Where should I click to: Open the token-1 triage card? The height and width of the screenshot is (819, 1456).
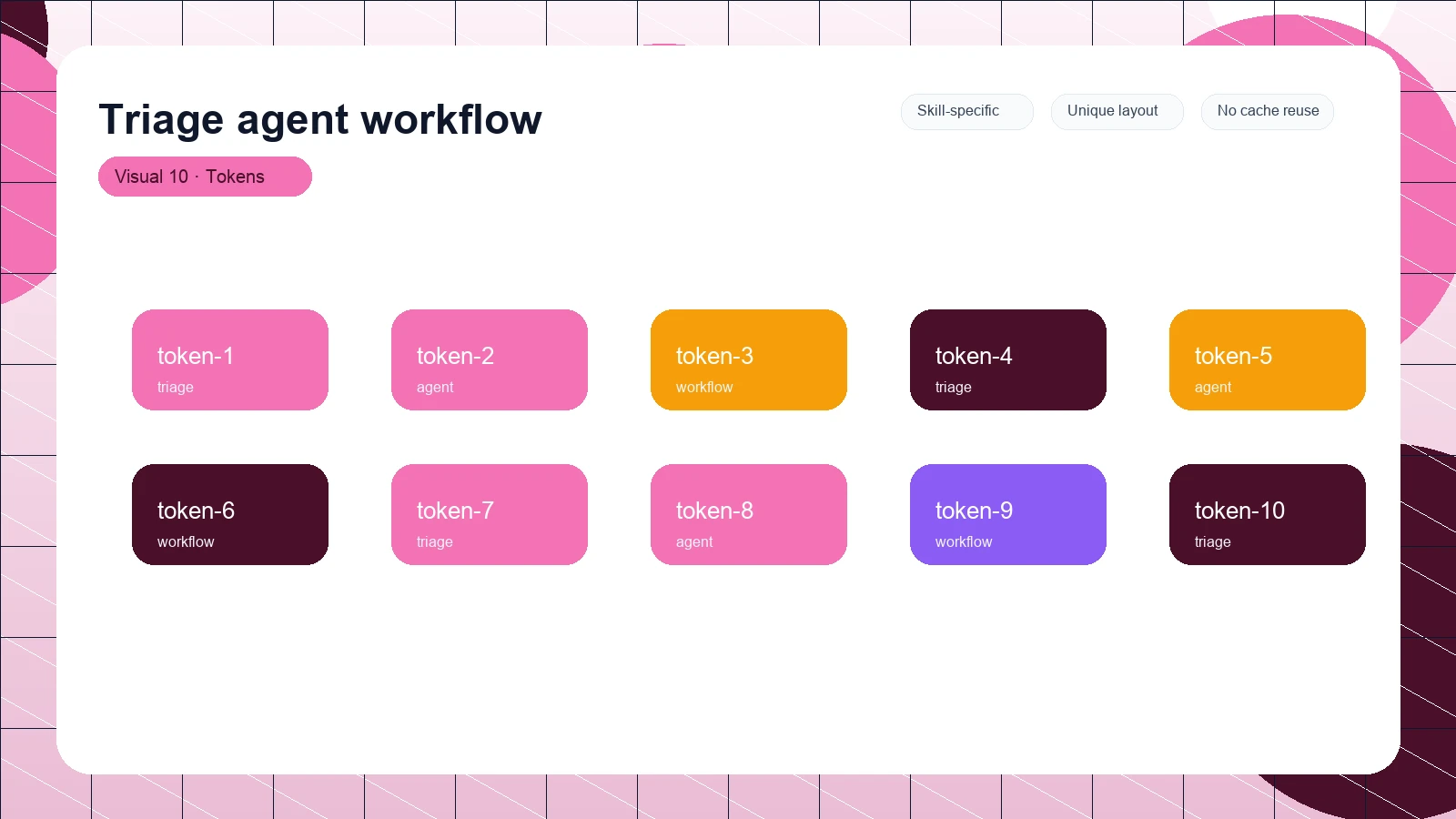coord(230,359)
